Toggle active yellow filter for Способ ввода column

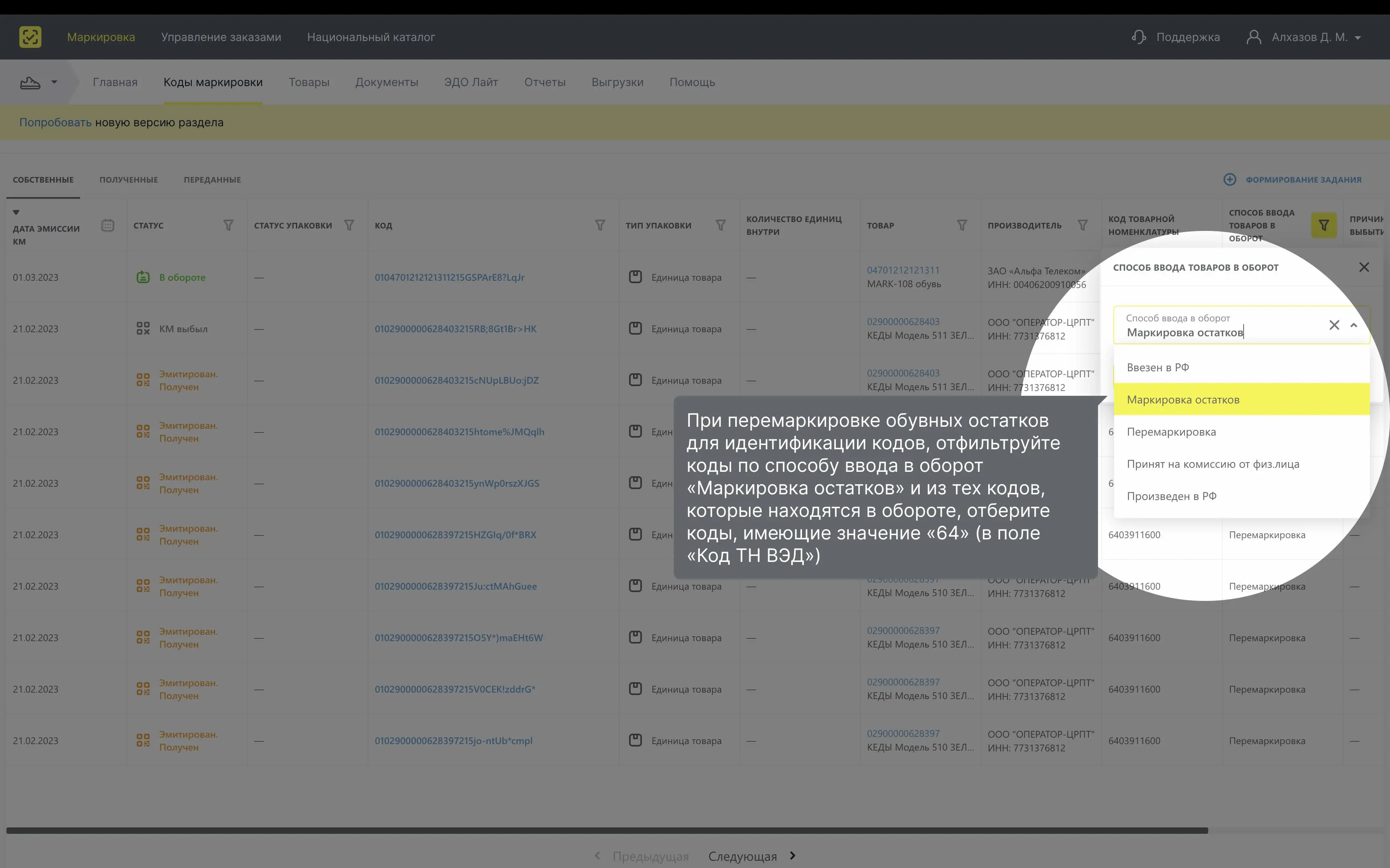[1324, 225]
